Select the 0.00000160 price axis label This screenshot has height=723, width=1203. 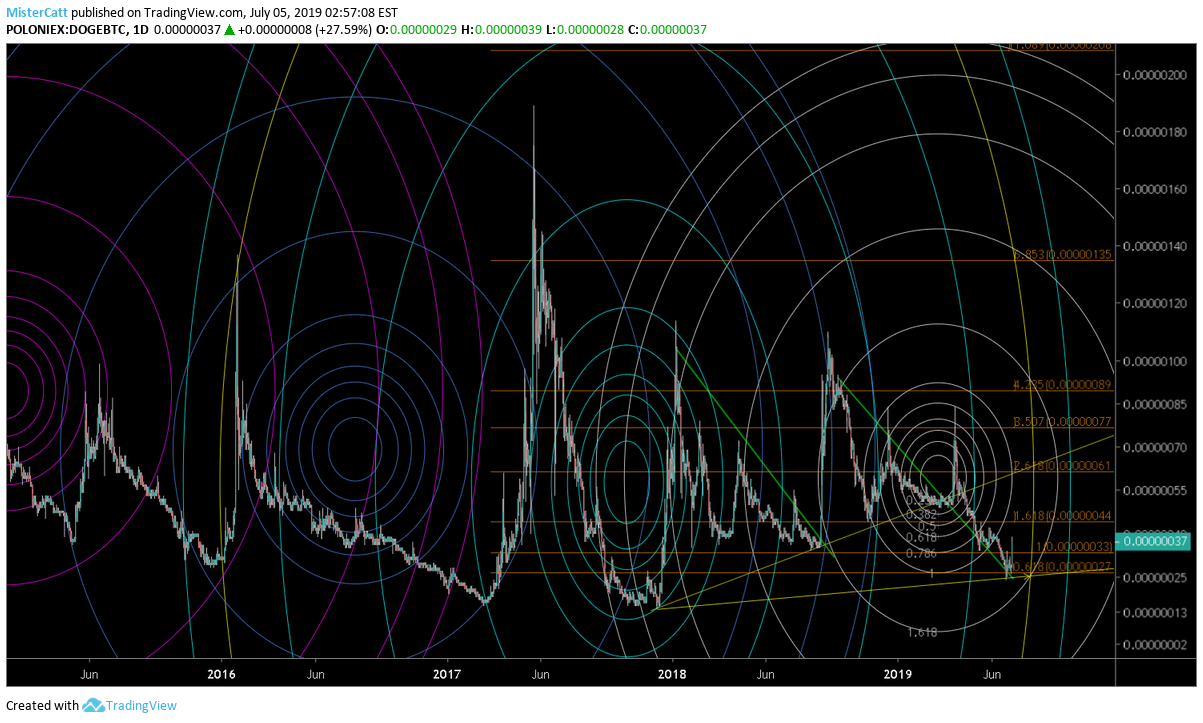1155,189
